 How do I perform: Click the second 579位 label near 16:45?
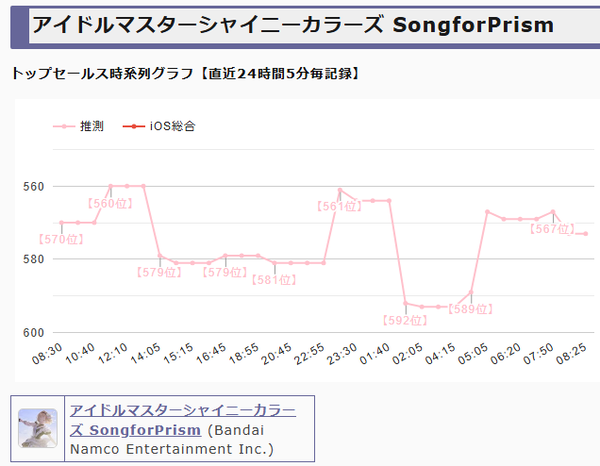[225, 272]
